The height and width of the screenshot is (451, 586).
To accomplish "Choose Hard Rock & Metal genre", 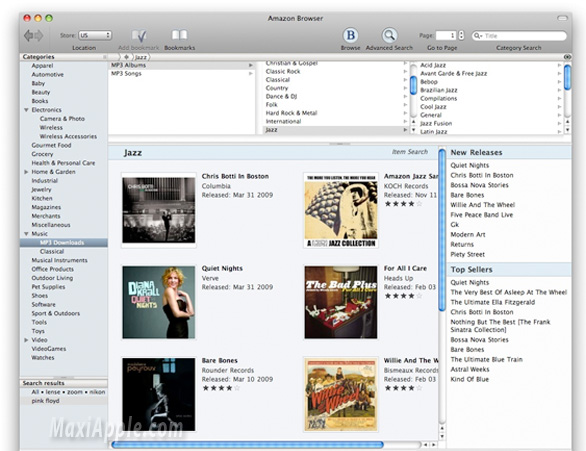I will pyautogui.click(x=292, y=113).
